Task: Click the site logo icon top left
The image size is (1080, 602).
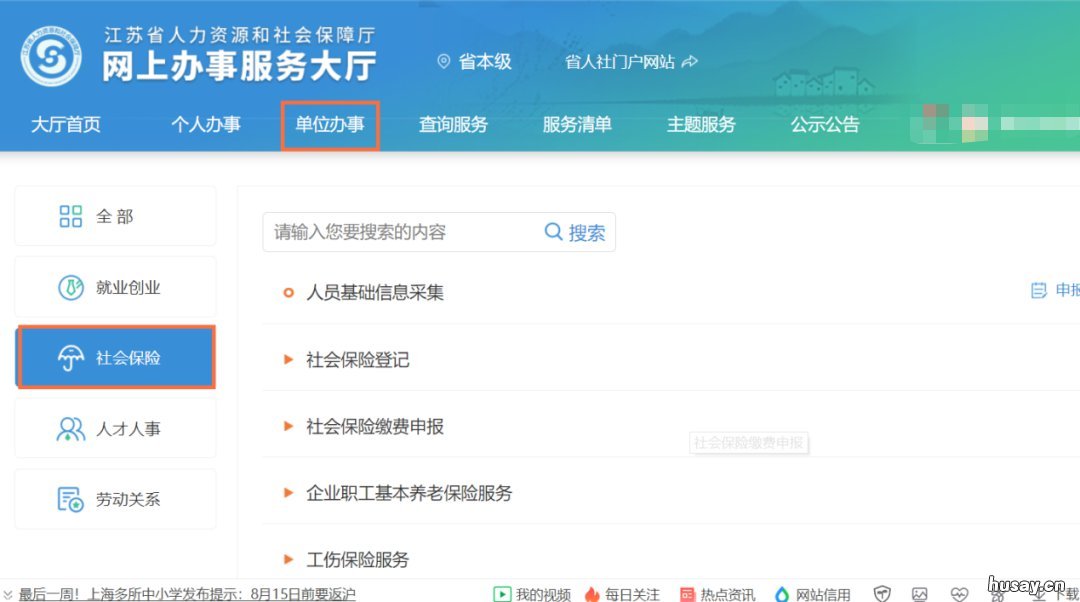Action: 48,54
